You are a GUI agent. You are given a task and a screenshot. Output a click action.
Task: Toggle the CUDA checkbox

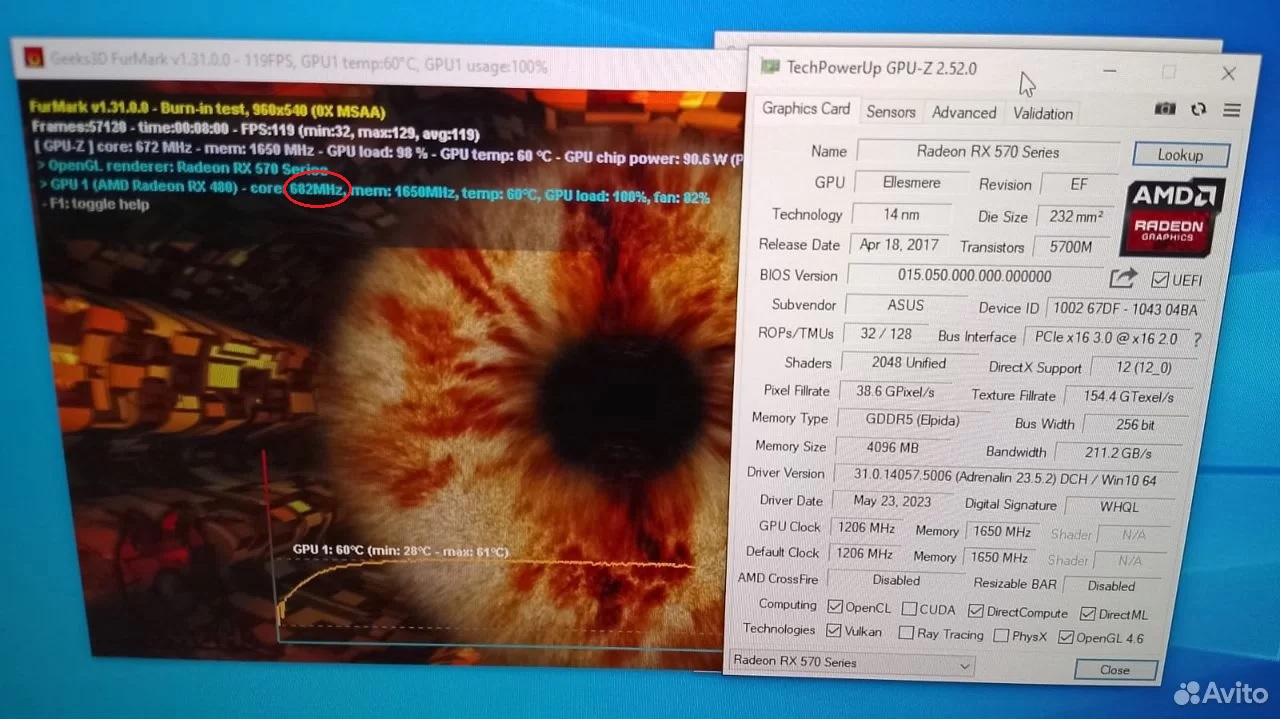[909, 608]
